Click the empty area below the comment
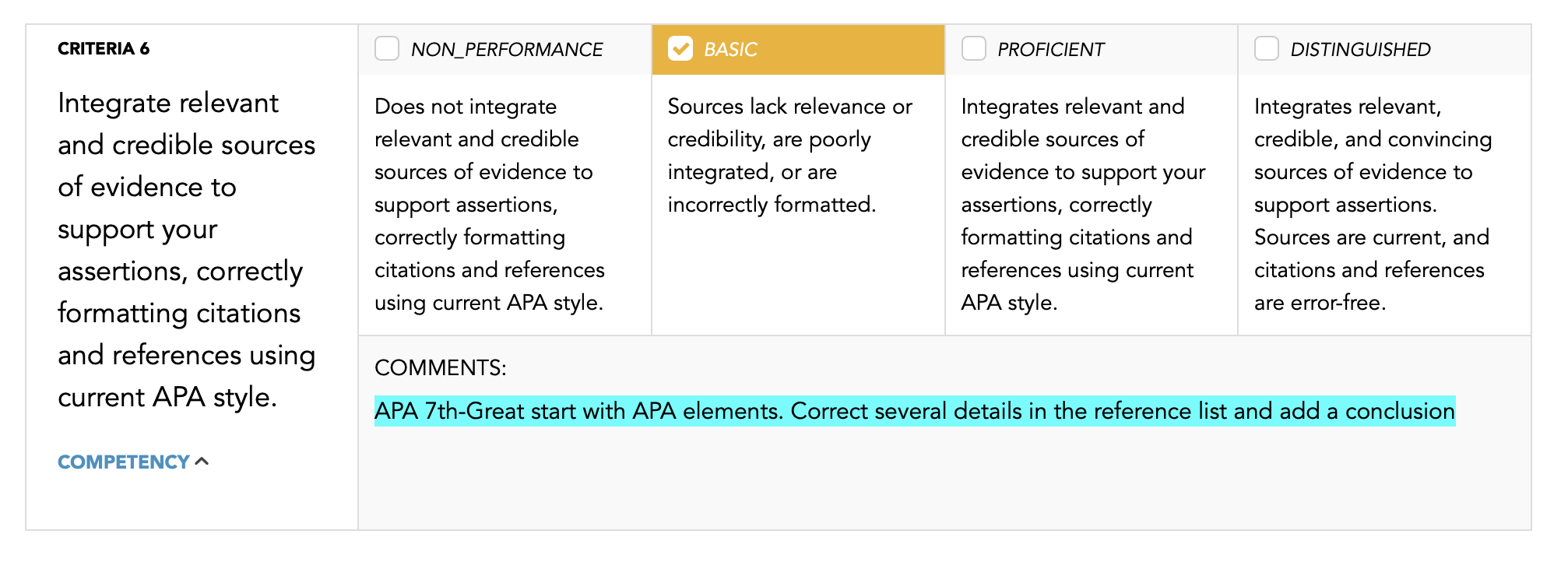Screen dimensions: 1568x562 (944, 479)
